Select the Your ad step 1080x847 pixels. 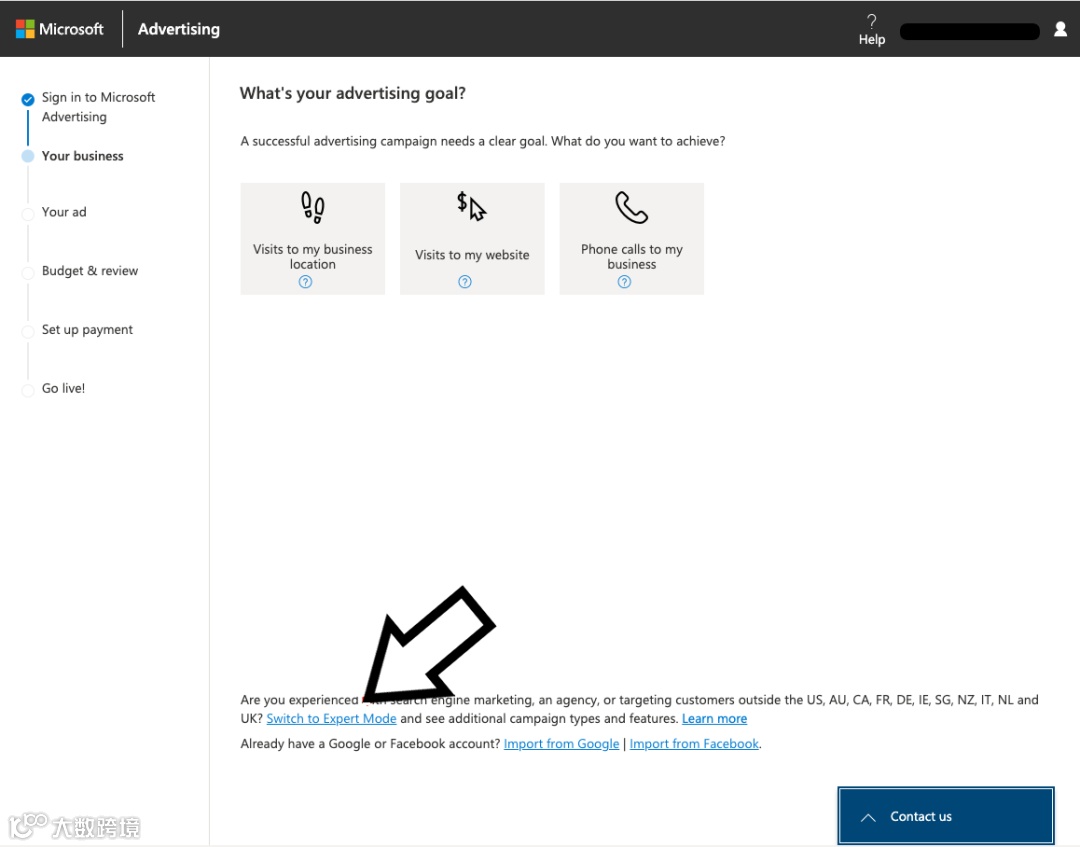64,211
